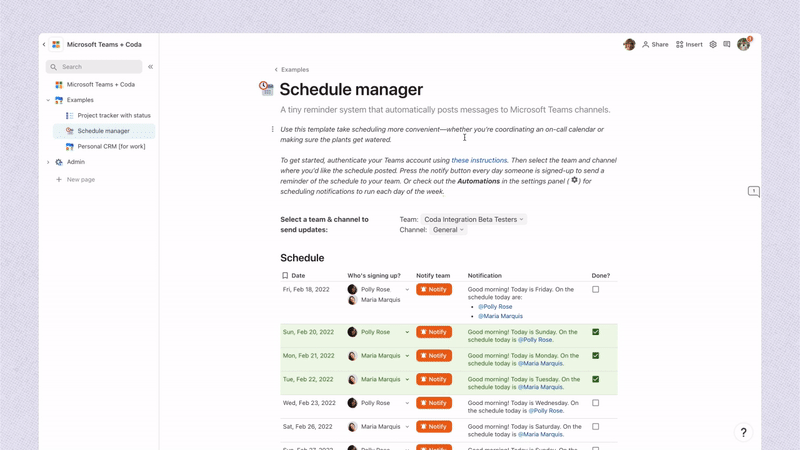Click the Notification column header

click(485, 276)
